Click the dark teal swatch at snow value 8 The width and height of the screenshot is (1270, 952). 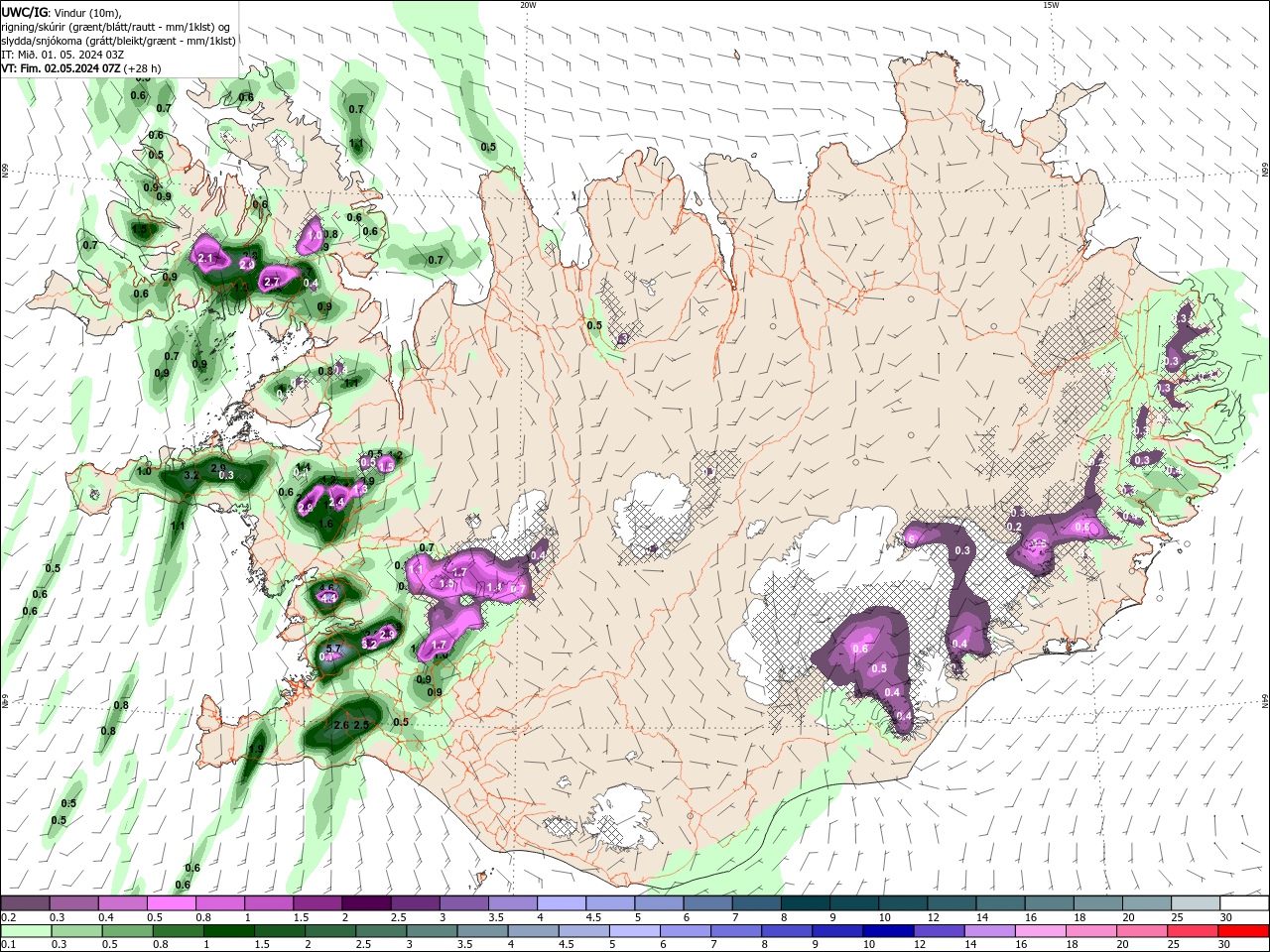point(805,903)
